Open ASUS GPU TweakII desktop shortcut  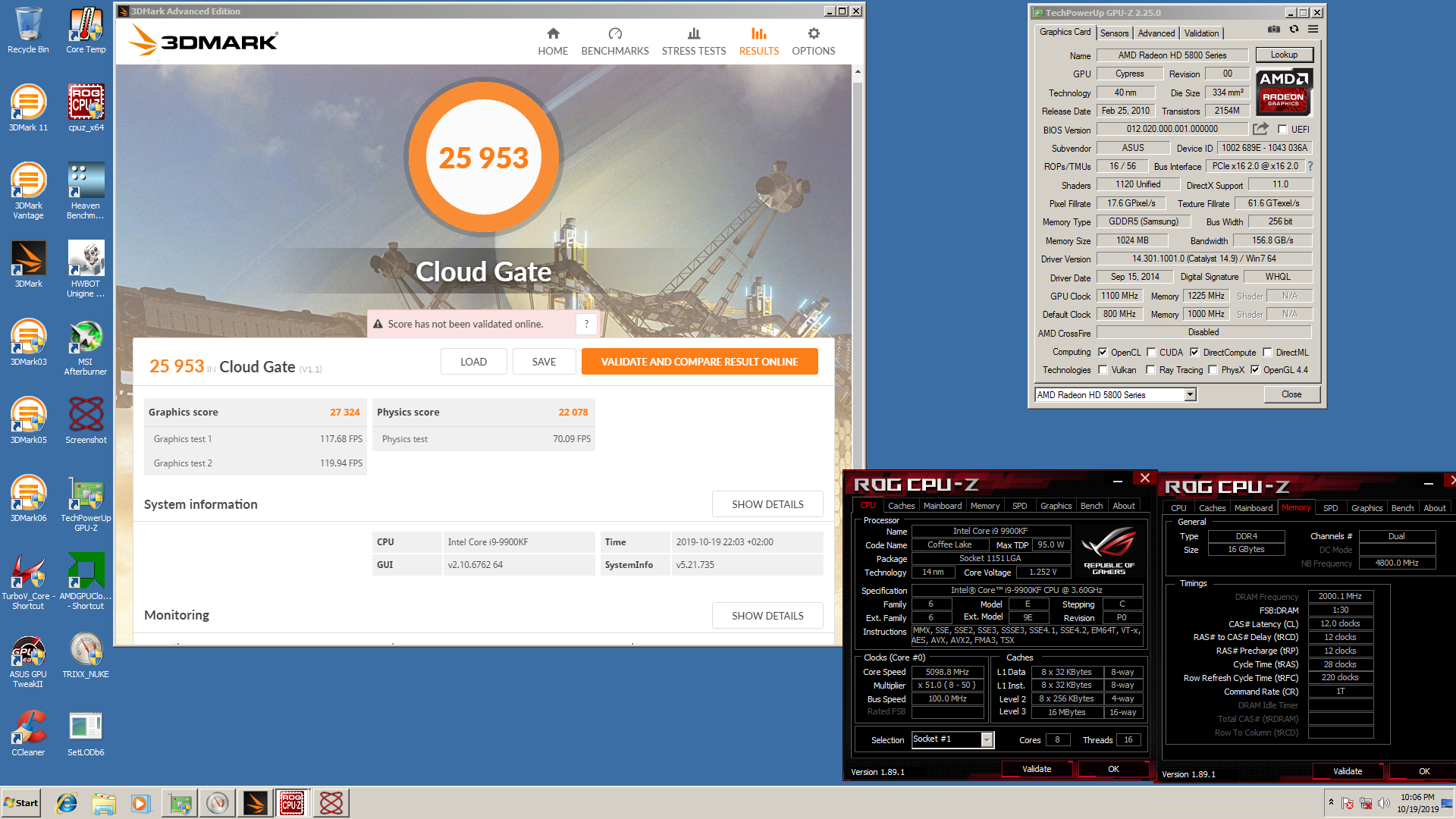click(x=28, y=660)
